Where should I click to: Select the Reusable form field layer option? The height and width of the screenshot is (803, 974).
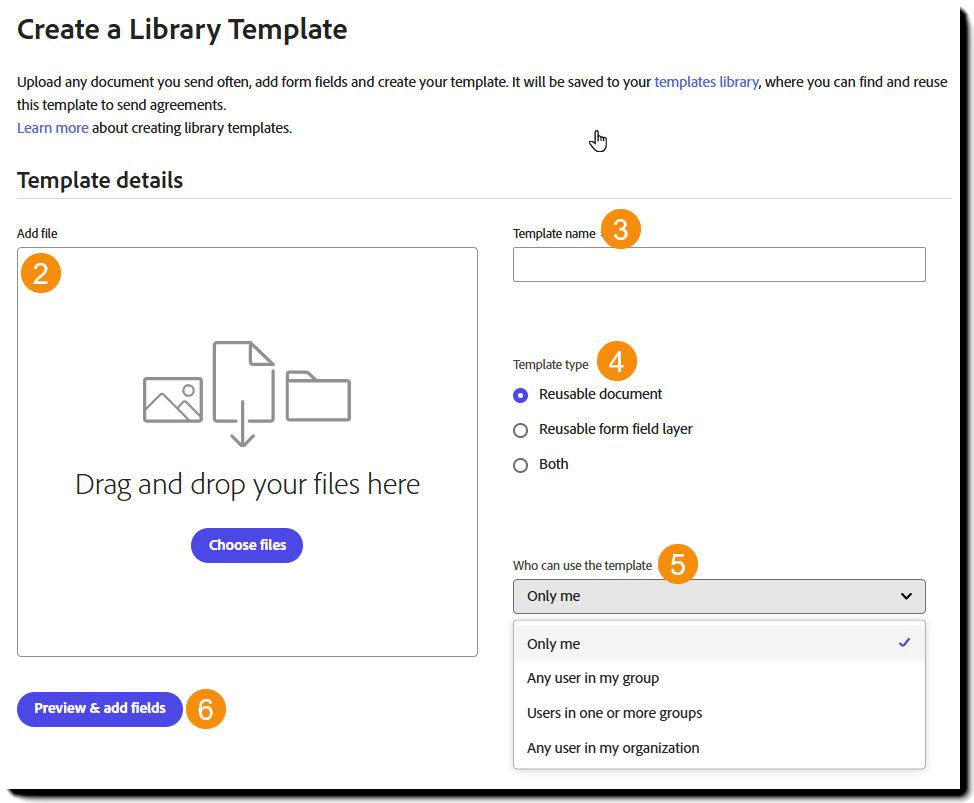click(520, 430)
